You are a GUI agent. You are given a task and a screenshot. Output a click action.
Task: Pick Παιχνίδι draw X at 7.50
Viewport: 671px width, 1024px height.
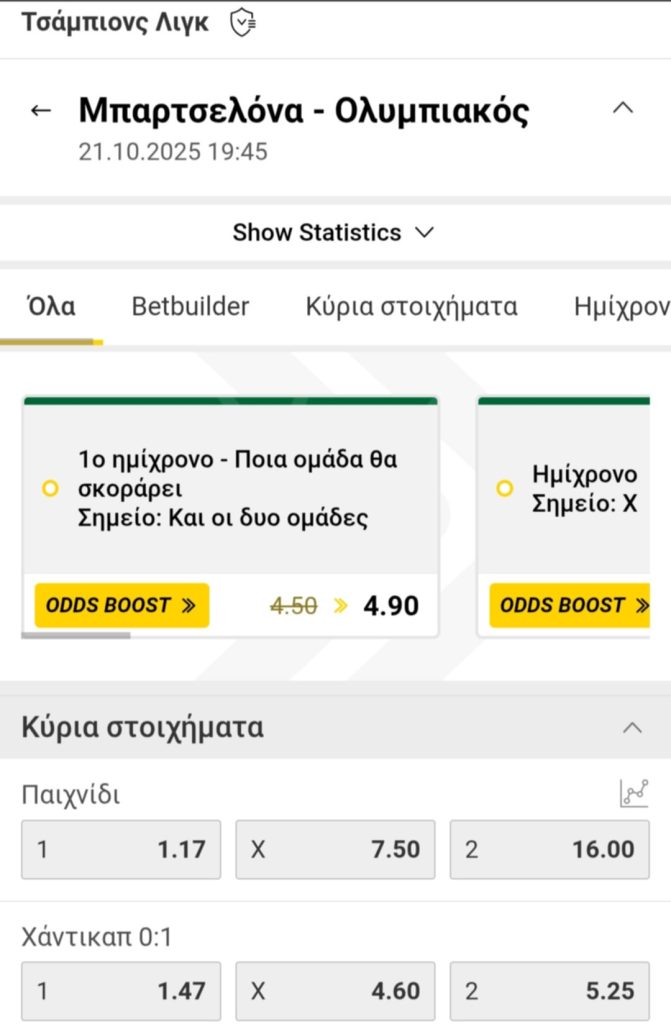click(x=335, y=850)
